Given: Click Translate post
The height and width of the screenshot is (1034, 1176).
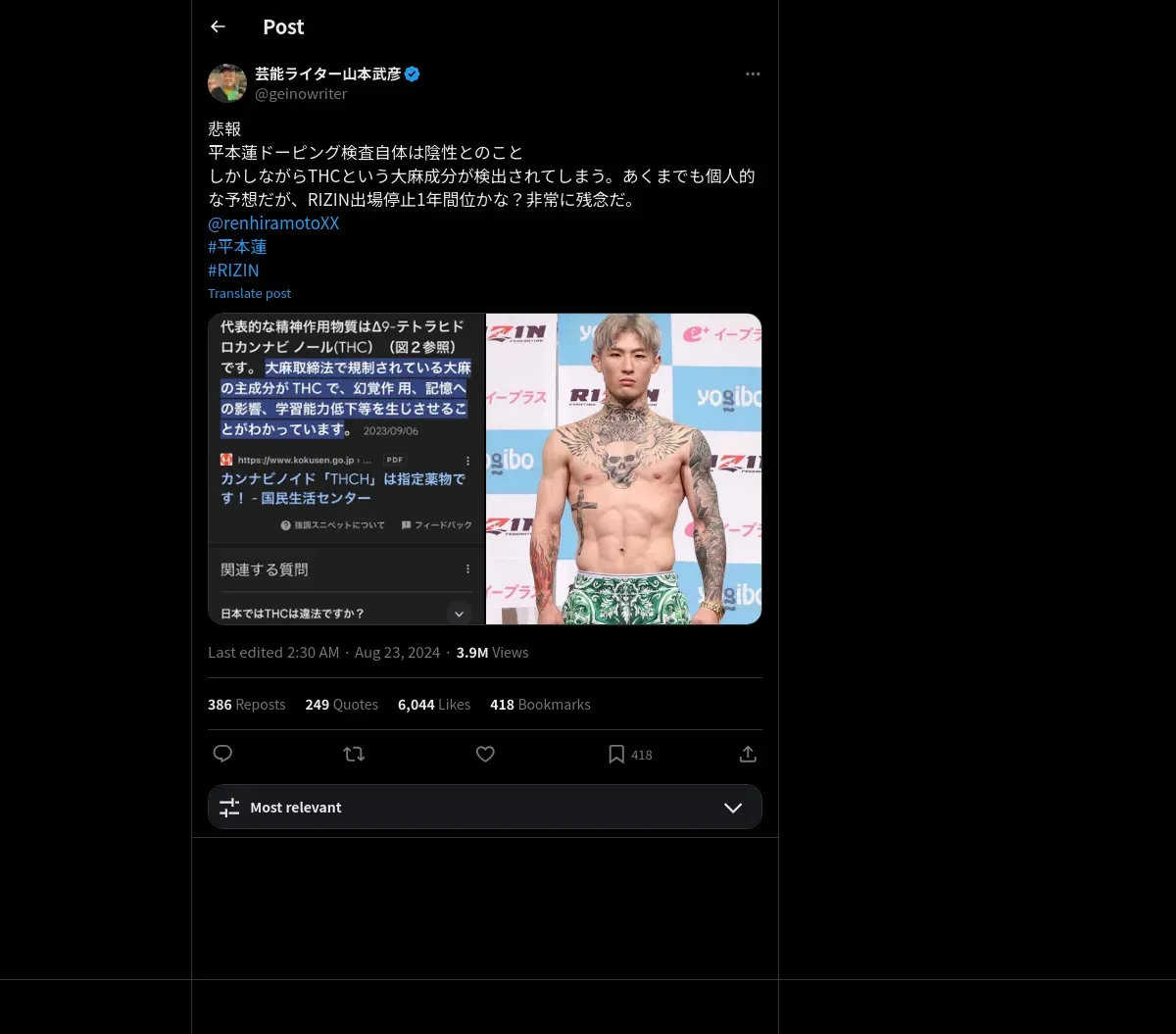Looking at the screenshot, I should coord(249,293).
